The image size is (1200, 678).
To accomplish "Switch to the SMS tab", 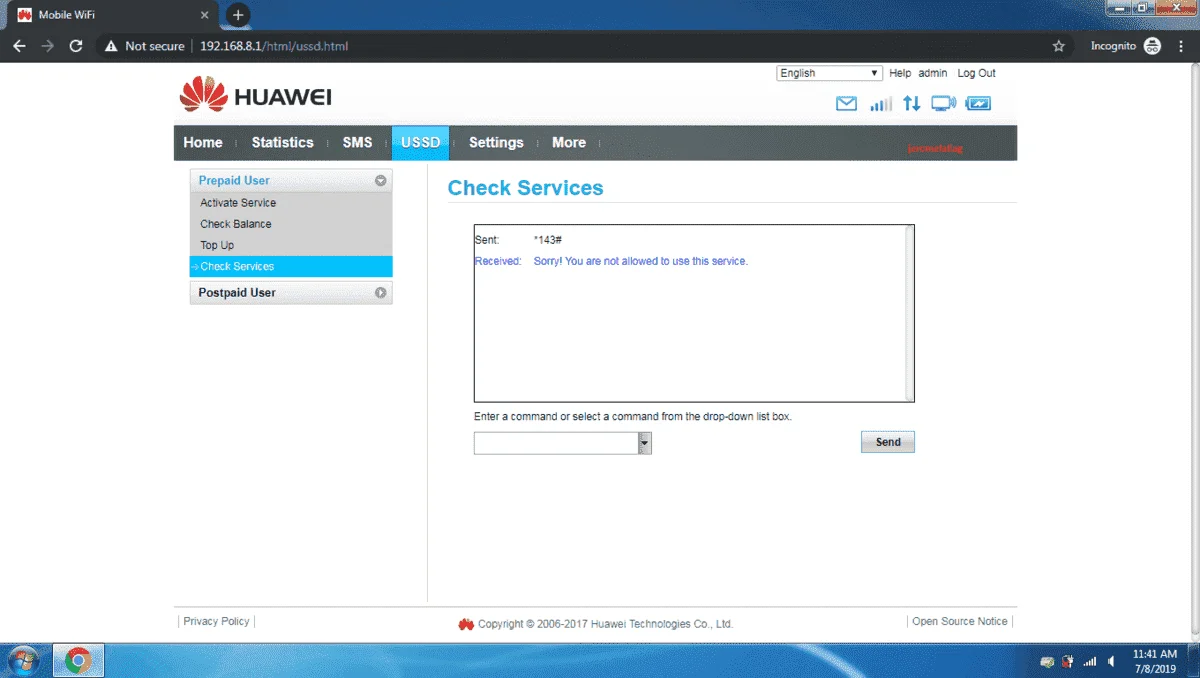I will tap(357, 143).
